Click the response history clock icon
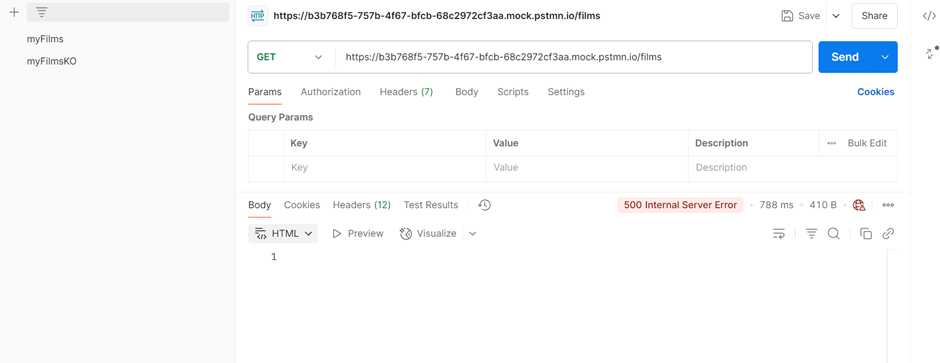Viewport: 940px width, 363px height. (484, 205)
